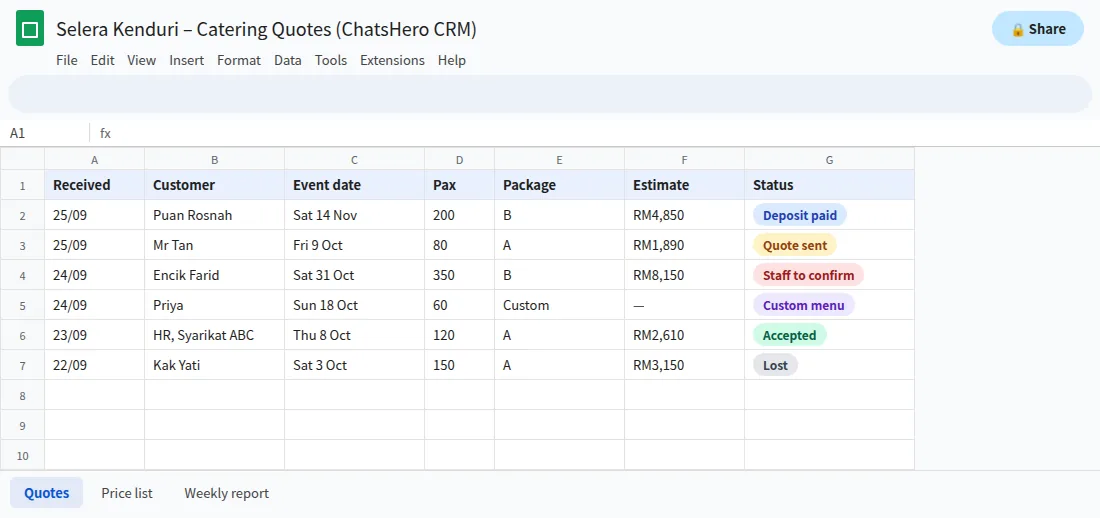Open the Extensions menu

392,60
